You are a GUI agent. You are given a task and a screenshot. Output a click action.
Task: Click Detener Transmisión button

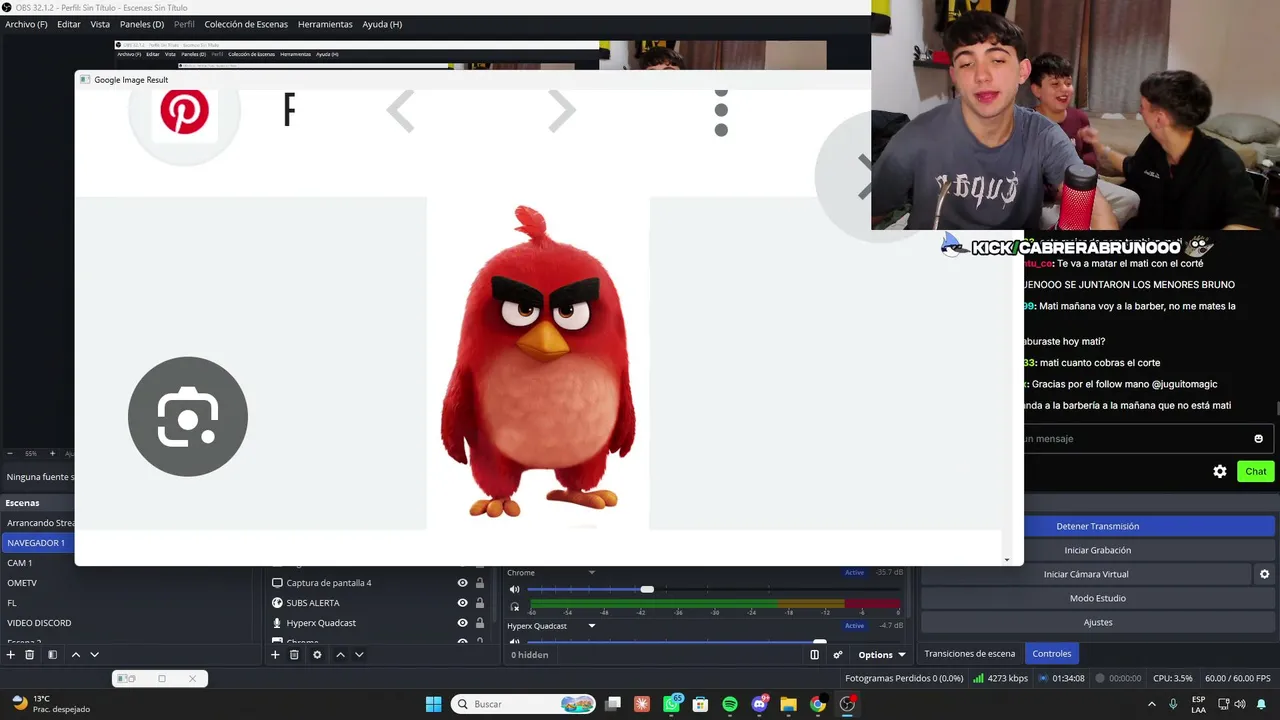coord(1098,526)
